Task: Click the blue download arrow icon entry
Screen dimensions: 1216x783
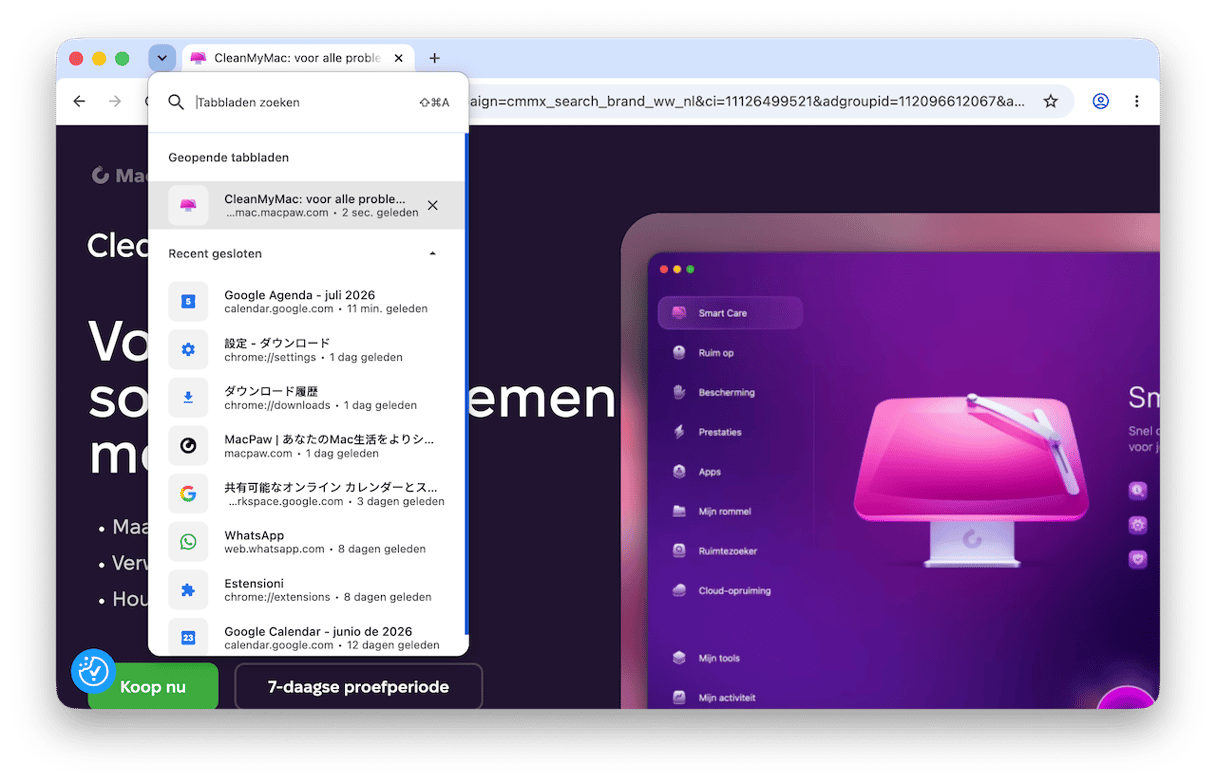Action: point(306,397)
